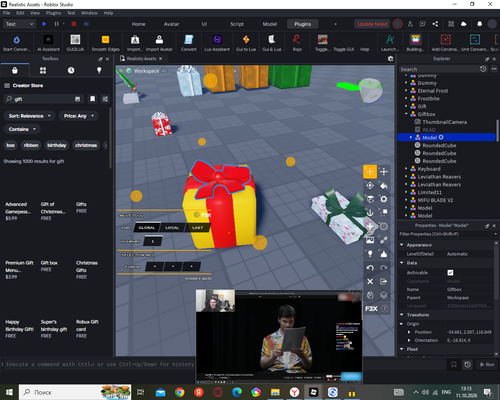Open the Gui to Lua plugin
This screenshot has width=500, height=400.
(x=246, y=43)
